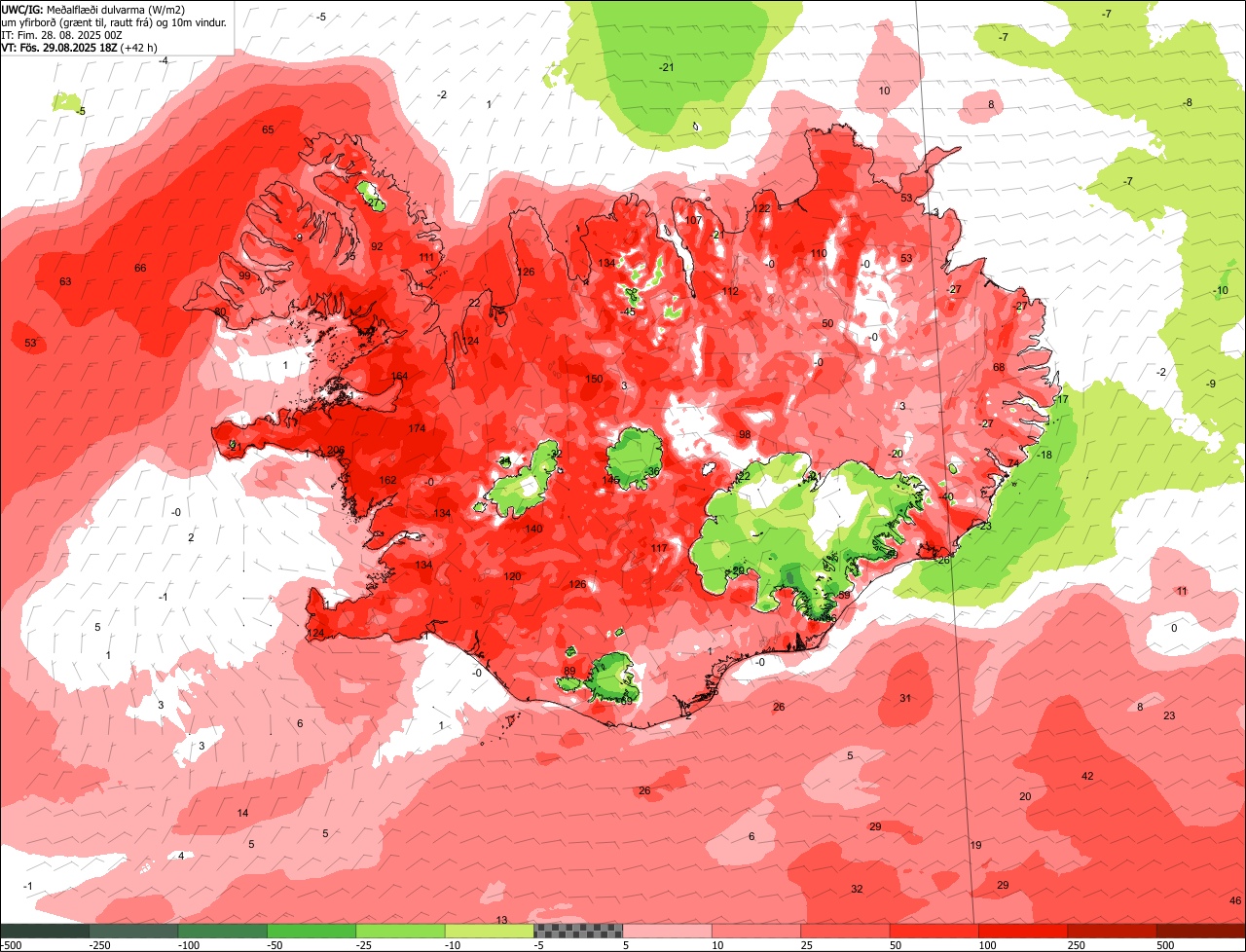Click the map value 107
Image resolution: width=1246 pixels, height=952 pixels.
[x=693, y=220]
